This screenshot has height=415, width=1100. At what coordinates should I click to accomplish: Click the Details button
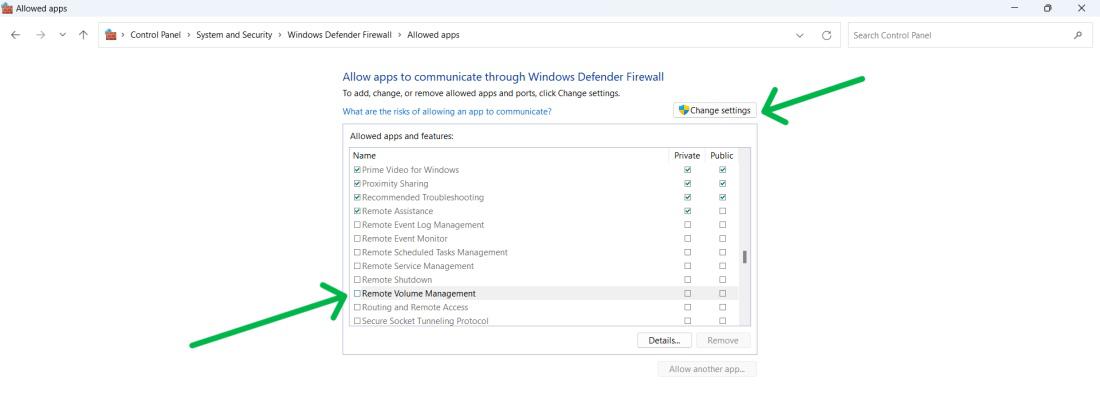click(664, 340)
